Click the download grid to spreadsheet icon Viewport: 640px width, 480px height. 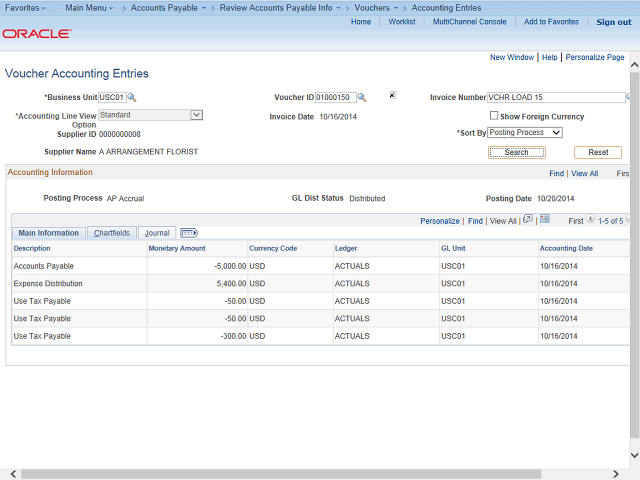tap(546, 220)
